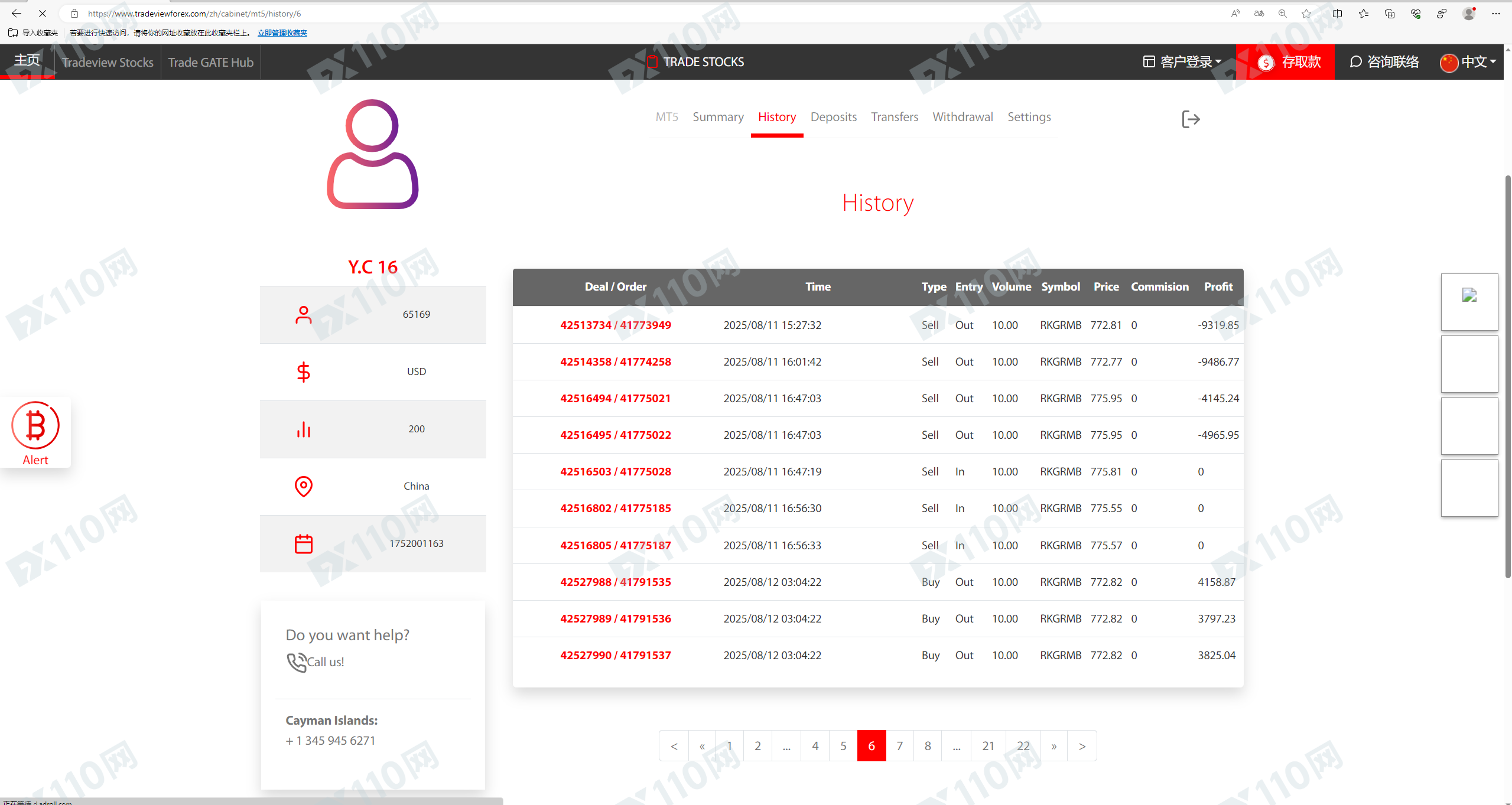
Task: Click the red calendar icon
Action: pos(304,544)
